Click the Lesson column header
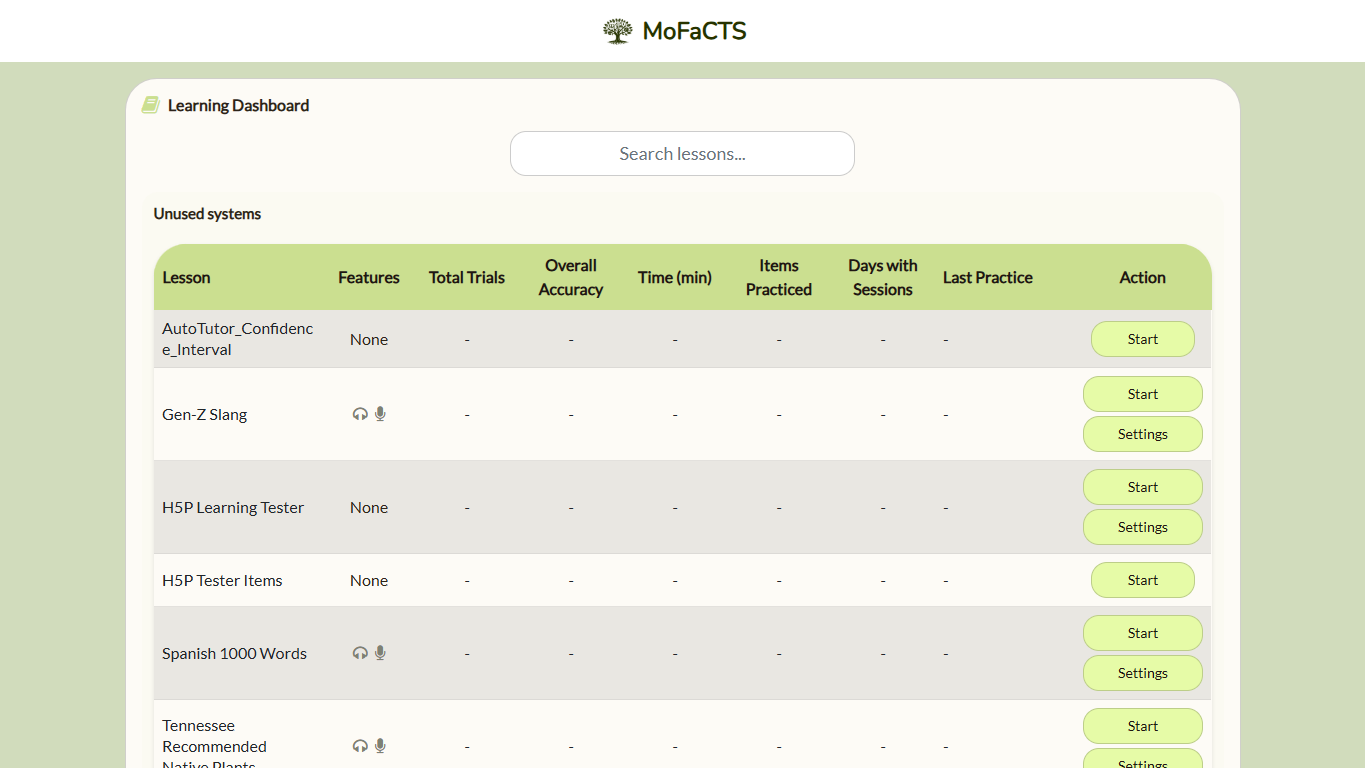Screen dimensions: 1365x768 (x=187, y=278)
